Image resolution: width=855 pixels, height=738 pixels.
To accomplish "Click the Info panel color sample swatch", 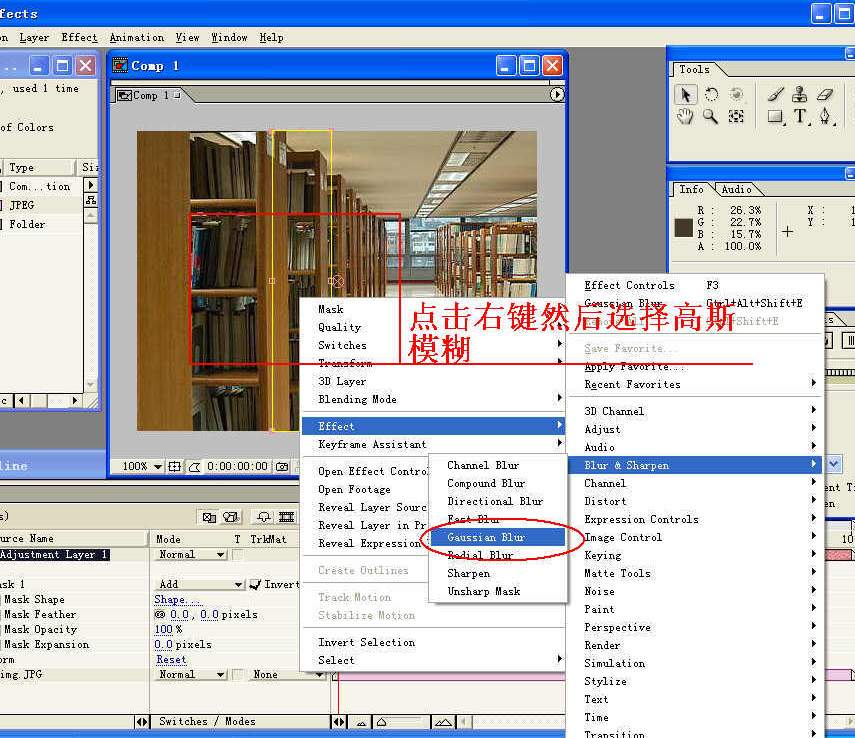I will (684, 227).
